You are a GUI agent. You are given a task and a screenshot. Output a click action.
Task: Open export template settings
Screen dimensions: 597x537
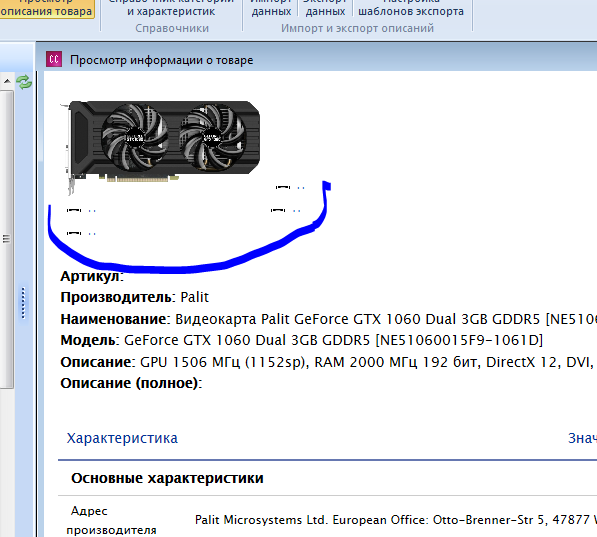pos(411,8)
